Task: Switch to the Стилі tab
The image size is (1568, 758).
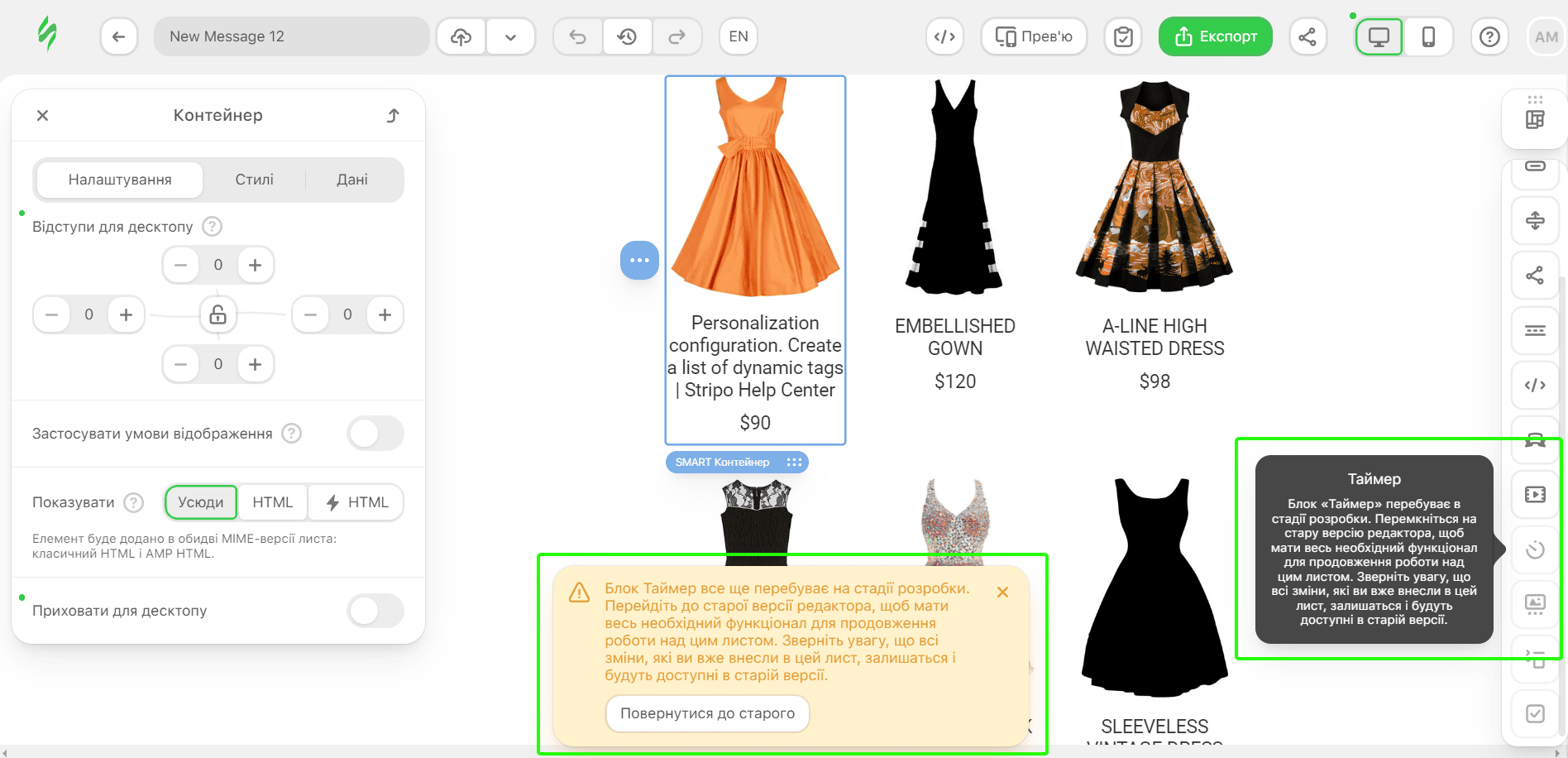Action: (x=254, y=180)
